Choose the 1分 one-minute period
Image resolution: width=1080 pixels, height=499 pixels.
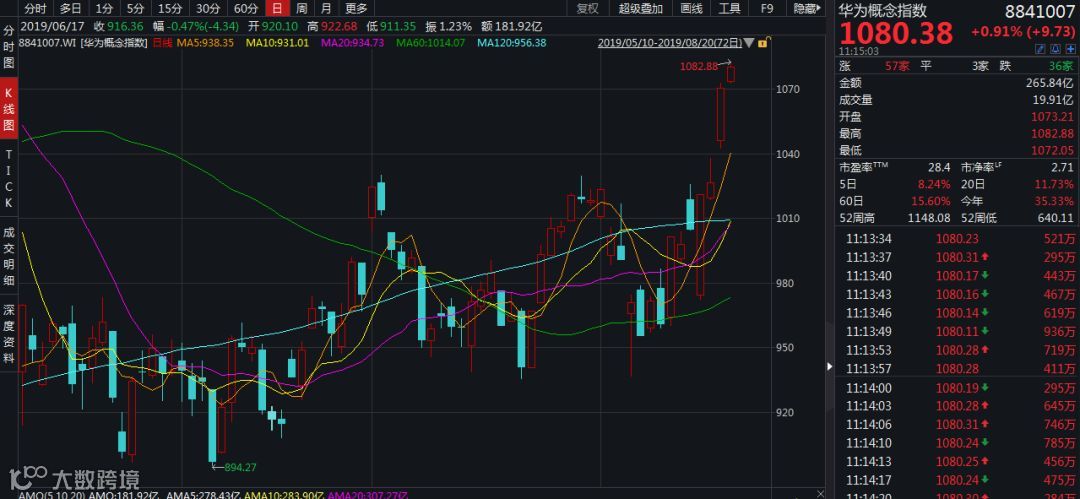(103, 9)
